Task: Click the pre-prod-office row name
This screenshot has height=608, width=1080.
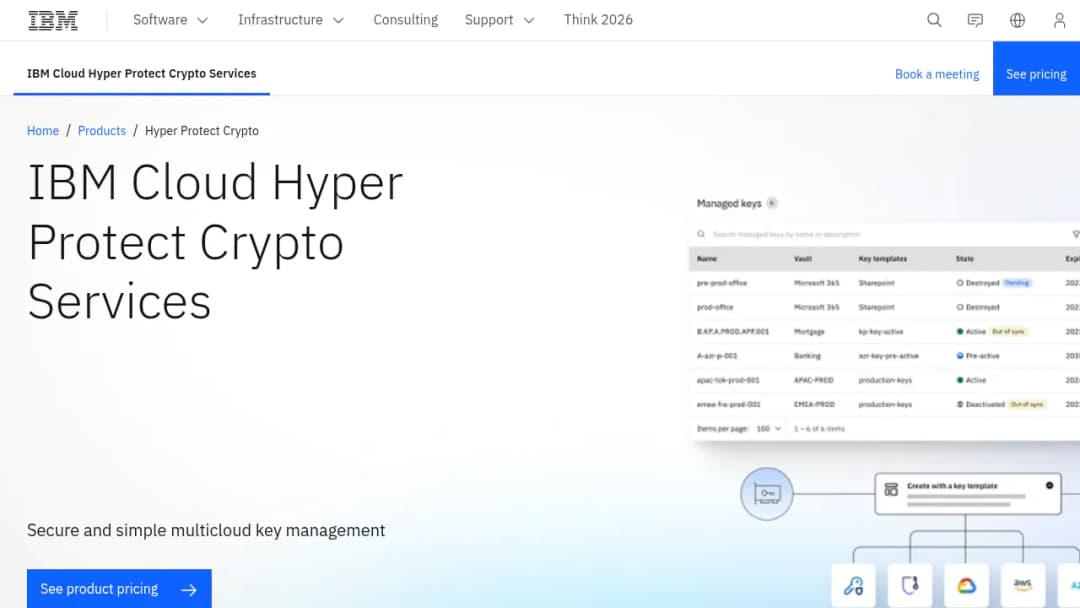Action: point(722,283)
